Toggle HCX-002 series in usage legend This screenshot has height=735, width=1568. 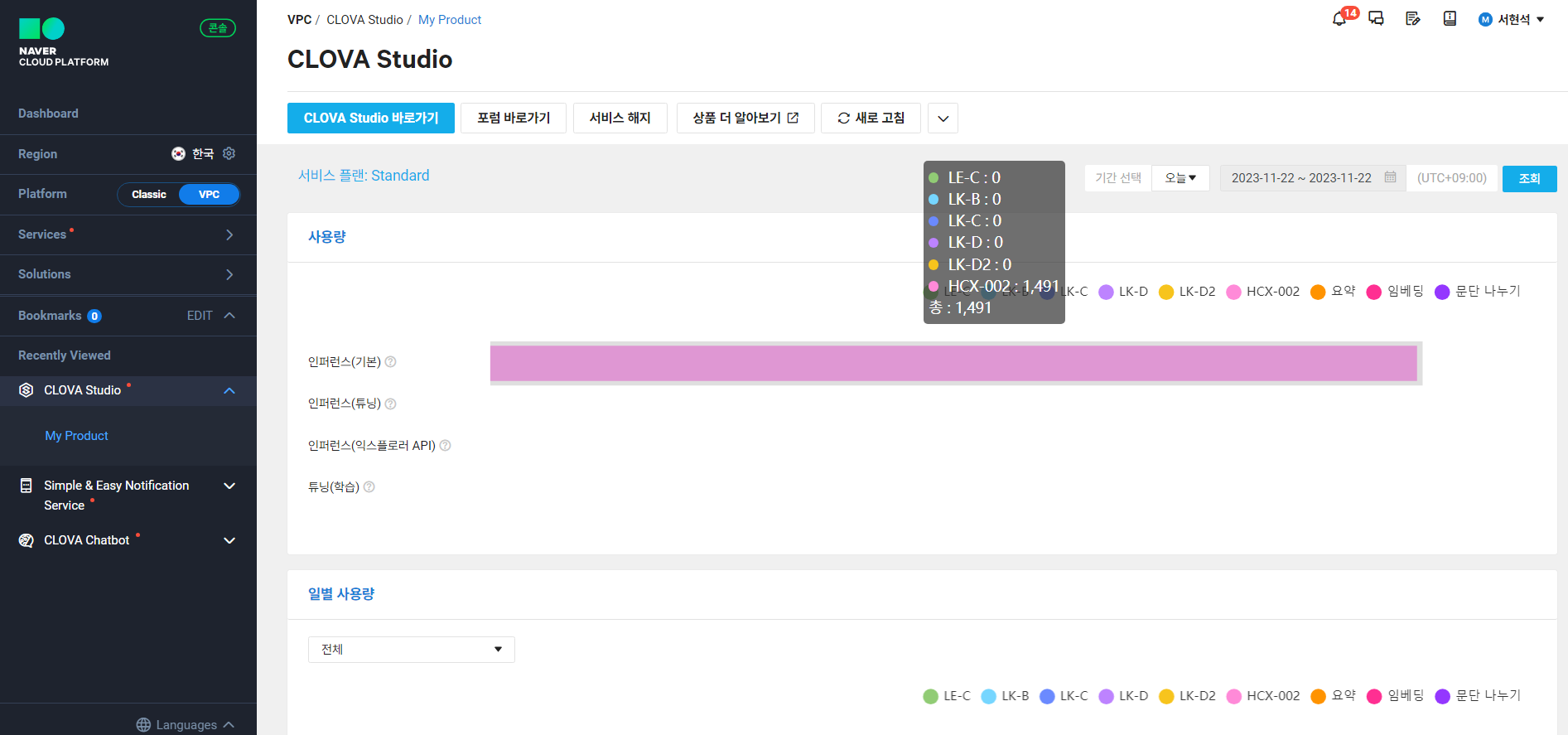1263,292
